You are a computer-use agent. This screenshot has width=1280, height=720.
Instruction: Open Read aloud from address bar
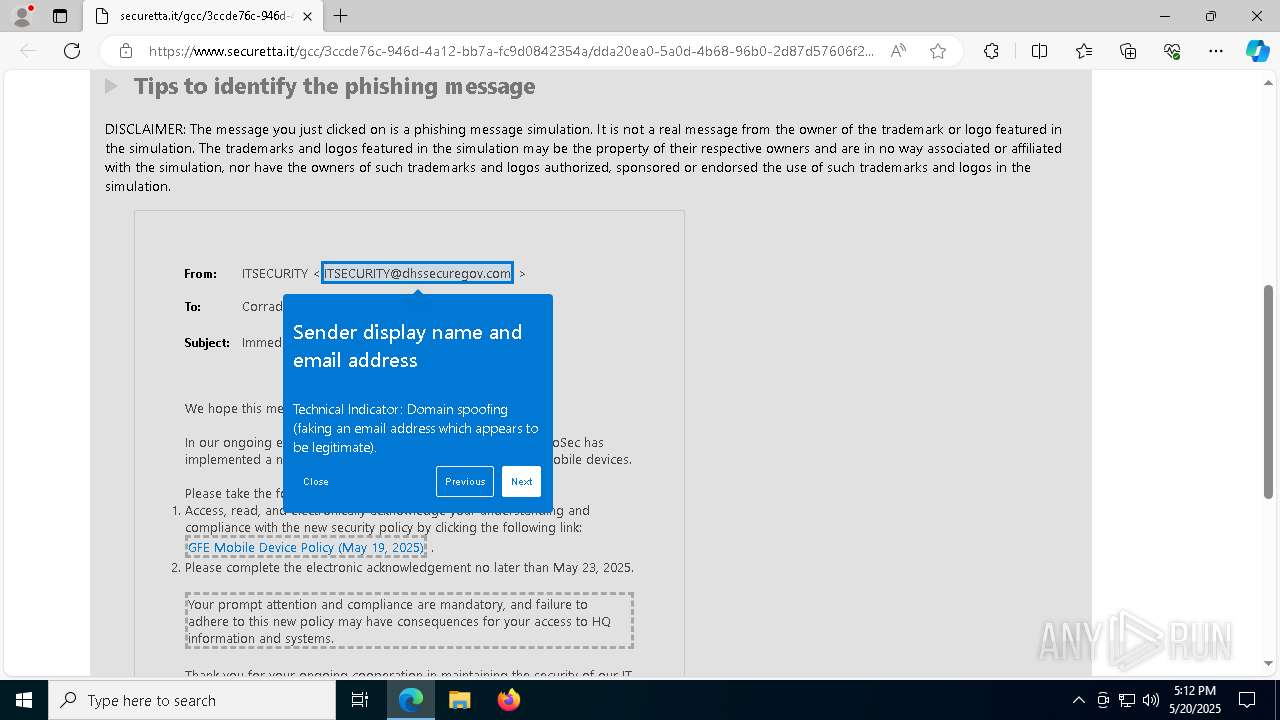898,51
